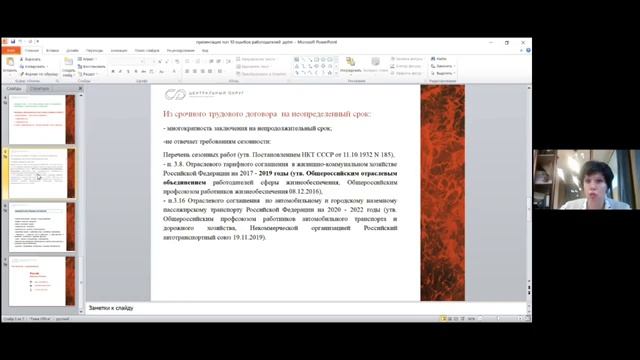The height and width of the screenshot is (360, 640).
Task: Click the notes field 'Заметки к слайду'
Action: coord(306,308)
